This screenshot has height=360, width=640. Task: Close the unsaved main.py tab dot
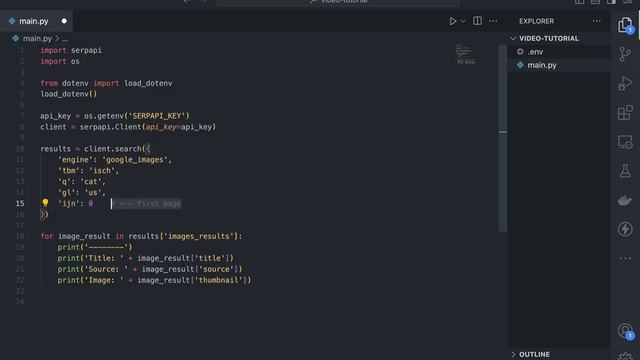click(x=64, y=21)
